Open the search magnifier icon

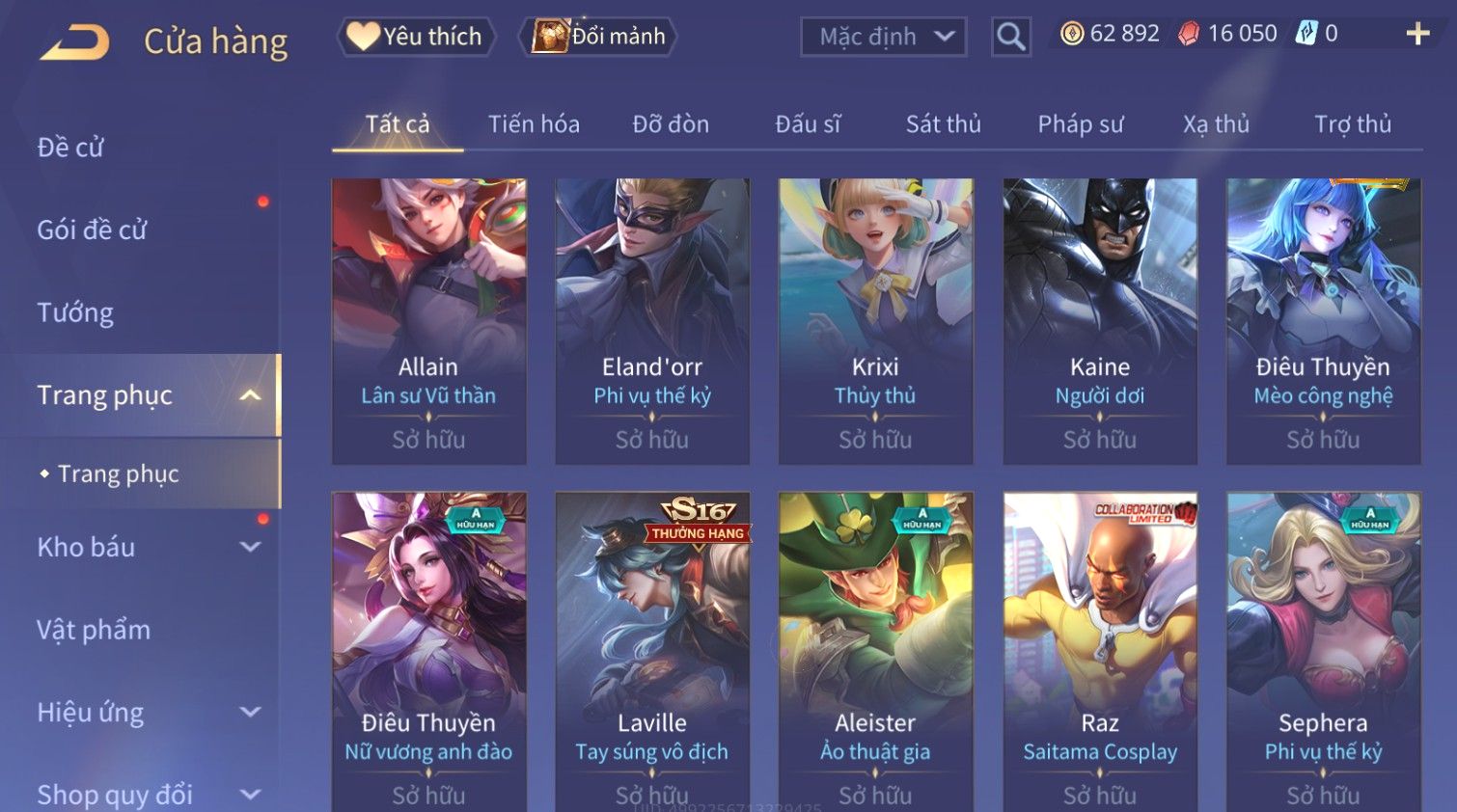pos(1010,37)
